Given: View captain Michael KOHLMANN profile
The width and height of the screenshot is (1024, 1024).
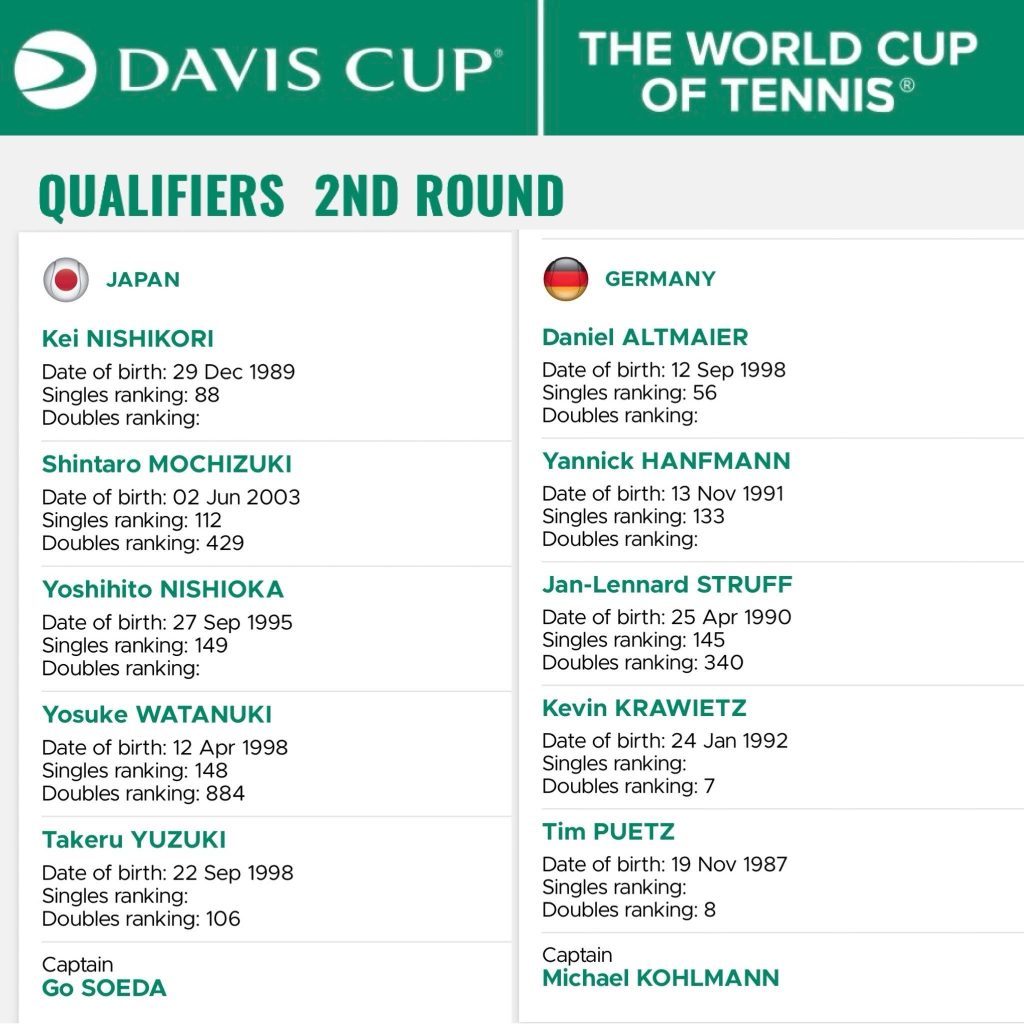Looking at the screenshot, I should click(x=660, y=977).
